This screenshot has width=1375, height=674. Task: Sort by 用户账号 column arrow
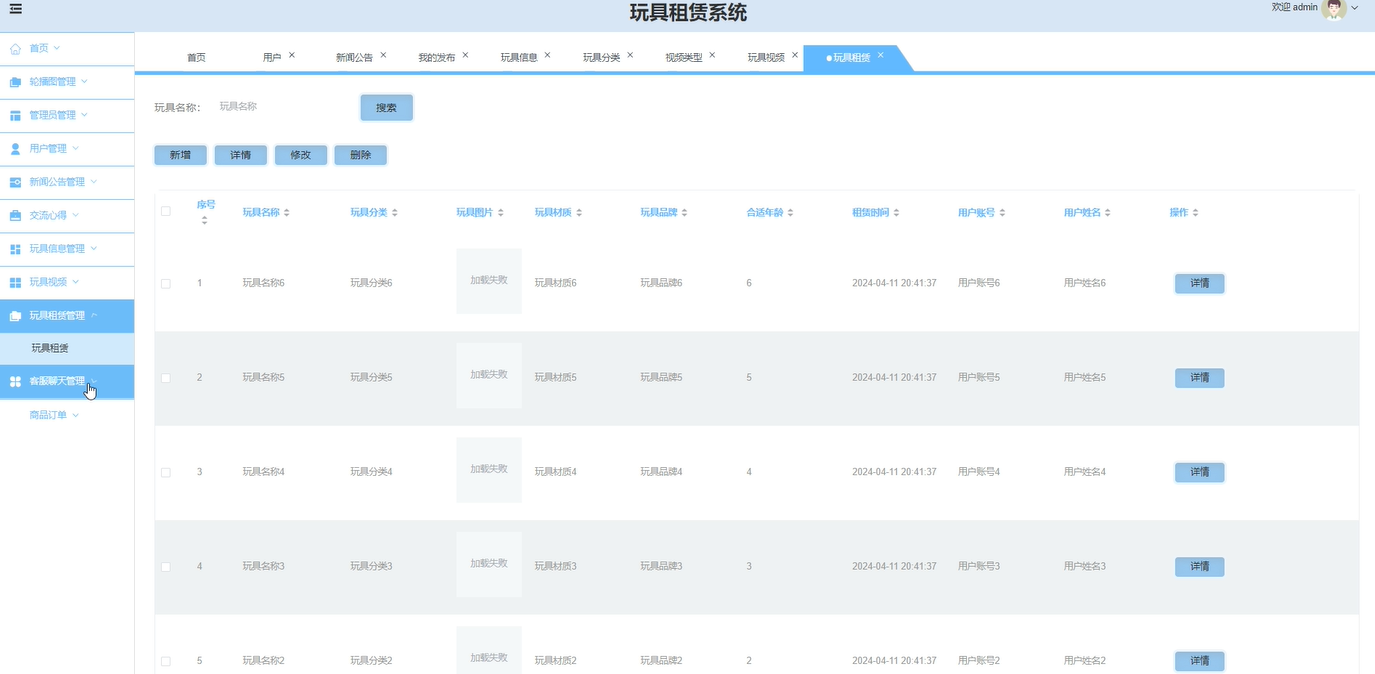click(x=1003, y=213)
